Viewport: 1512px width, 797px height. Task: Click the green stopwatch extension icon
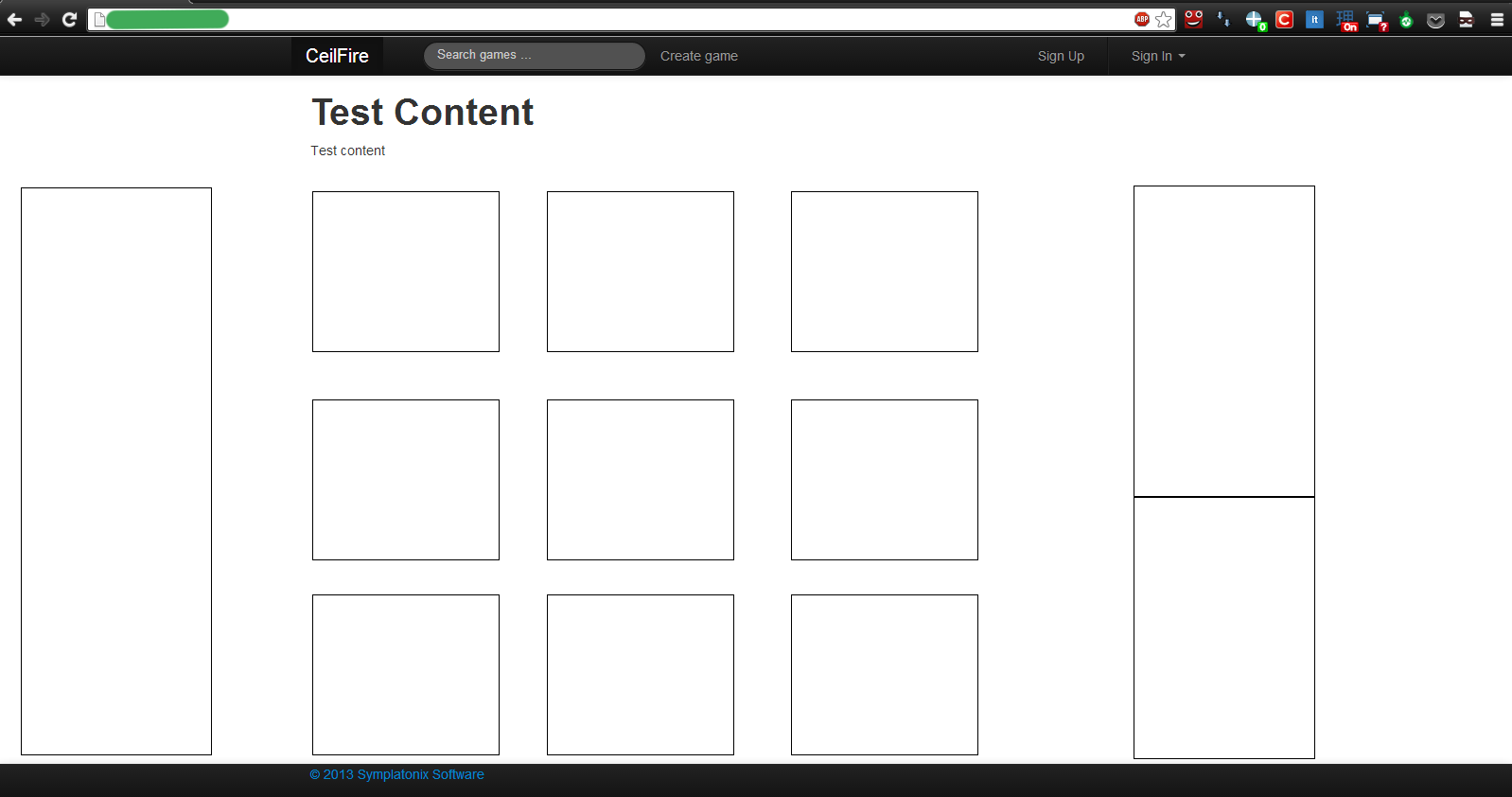point(1406,20)
